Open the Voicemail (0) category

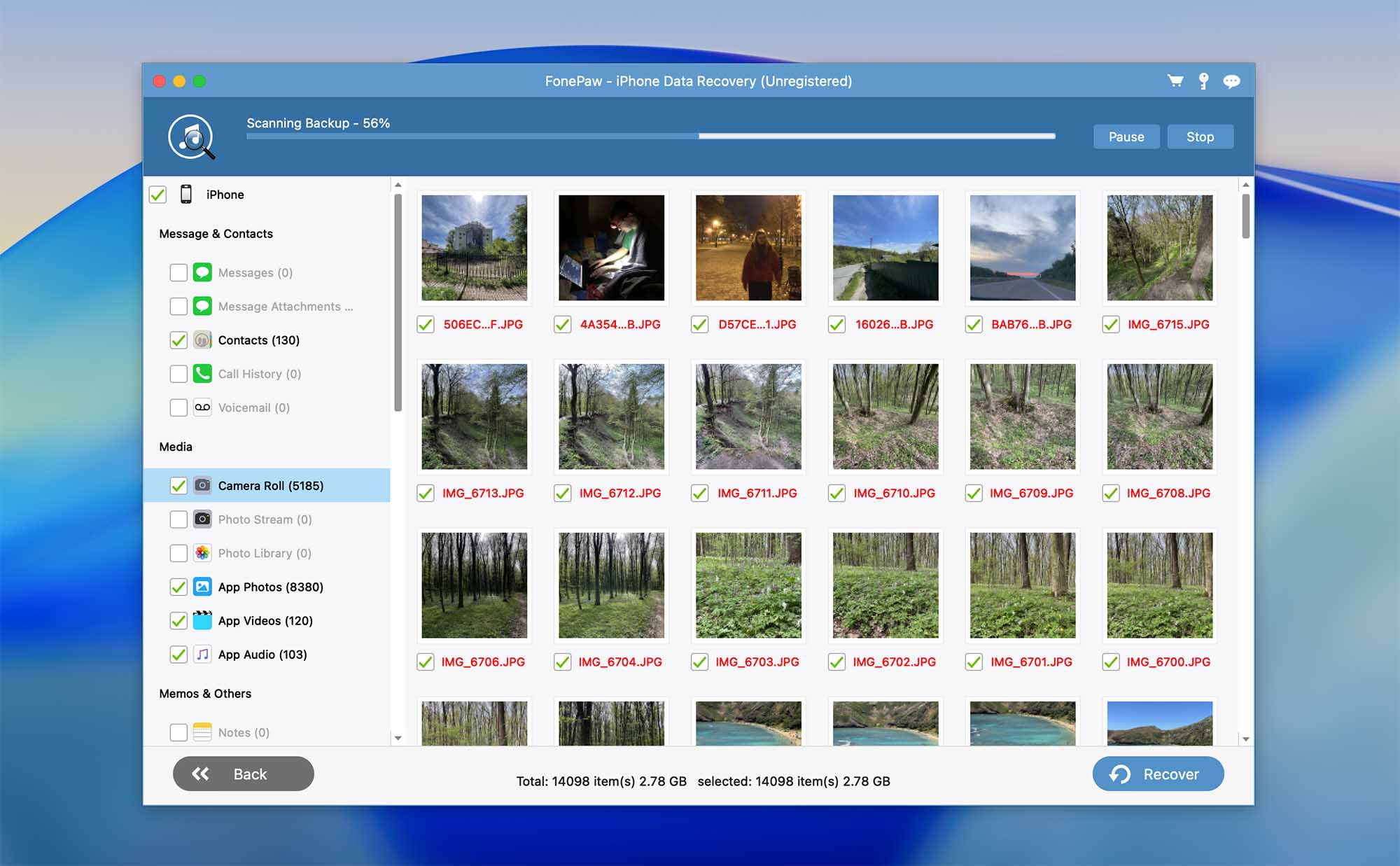253,407
